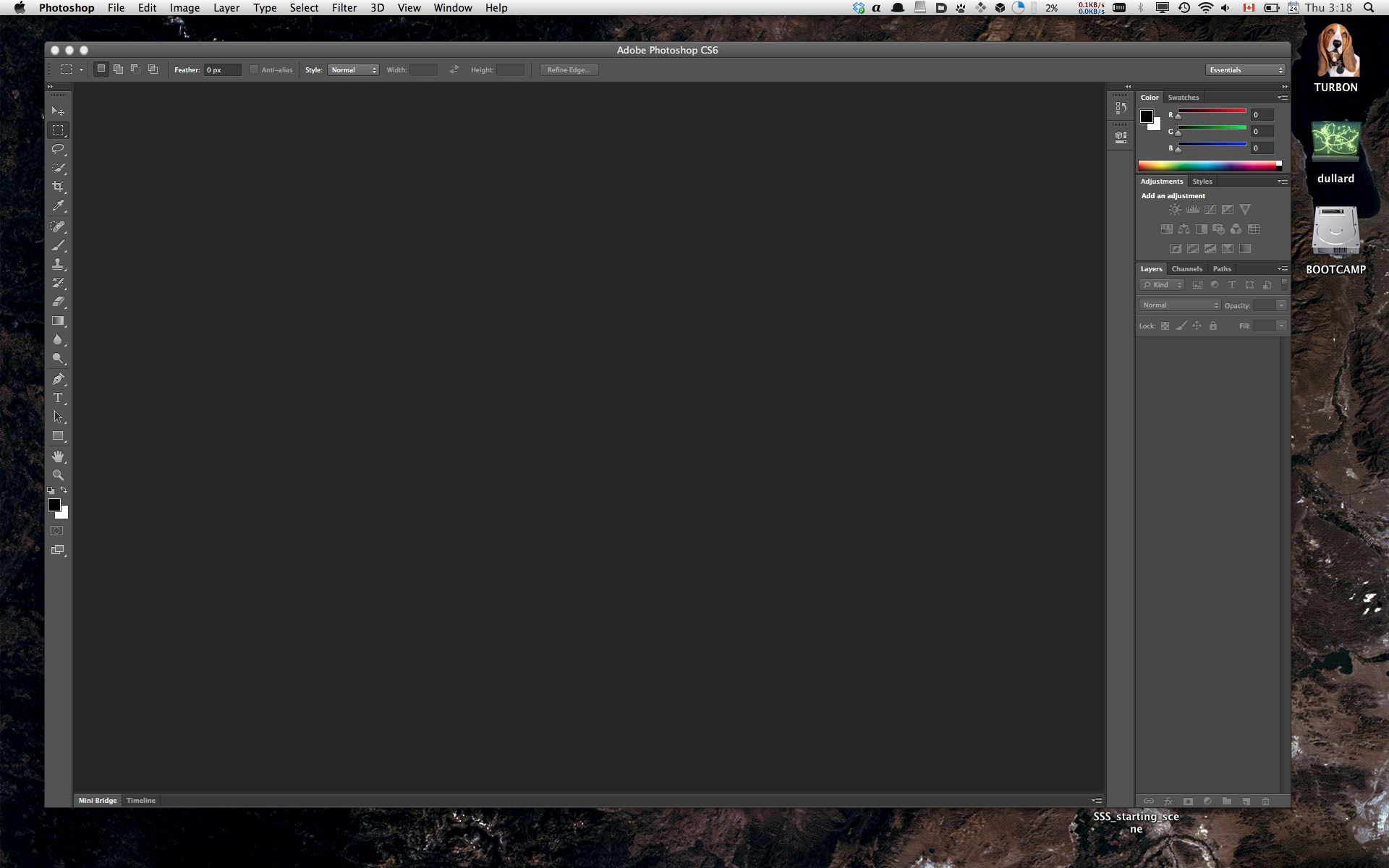Viewport: 1389px width, 868px height.
Task: Toggle the Anti-alias checkbox
Action: (253, 69)
